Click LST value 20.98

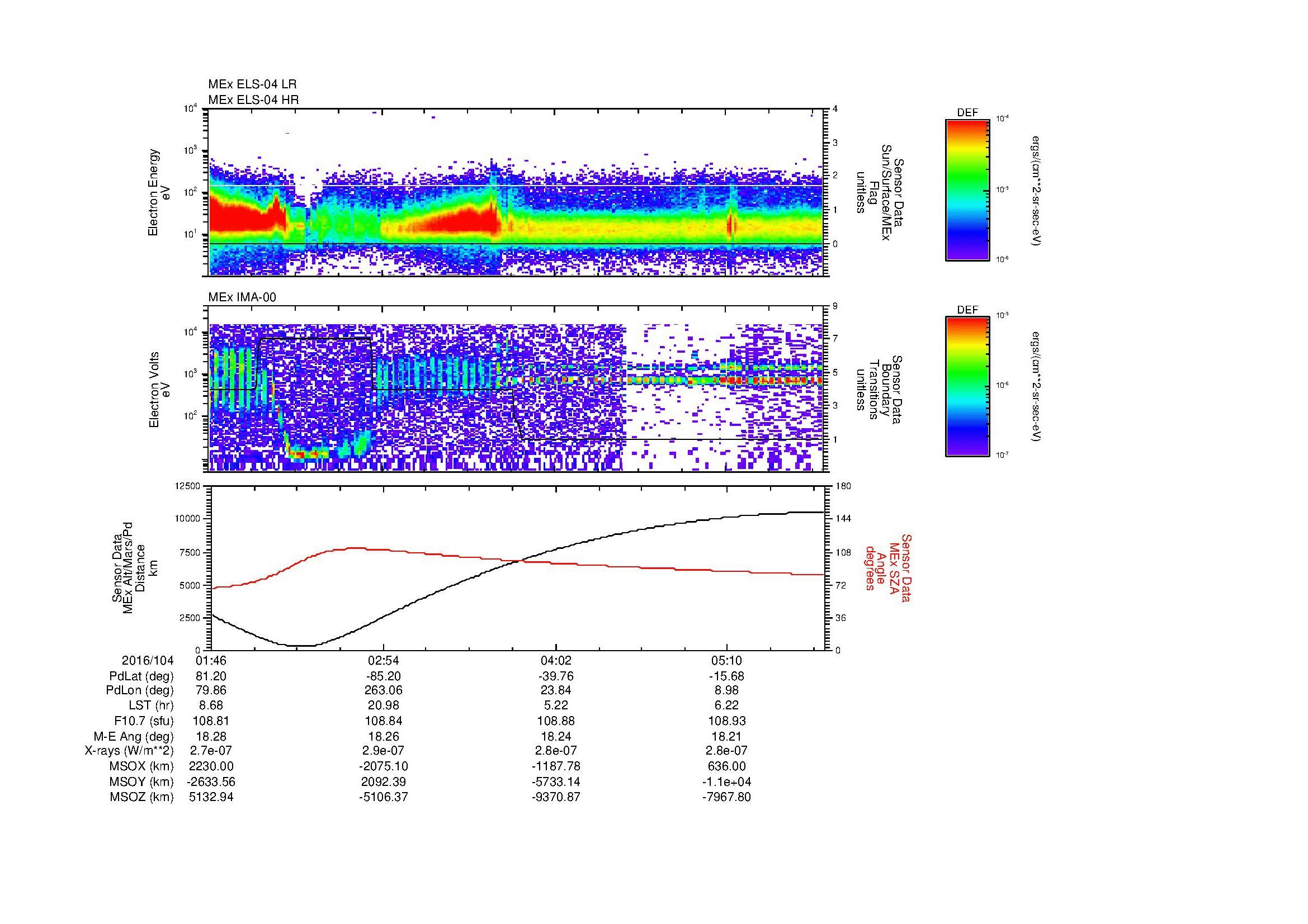[384, 705]
